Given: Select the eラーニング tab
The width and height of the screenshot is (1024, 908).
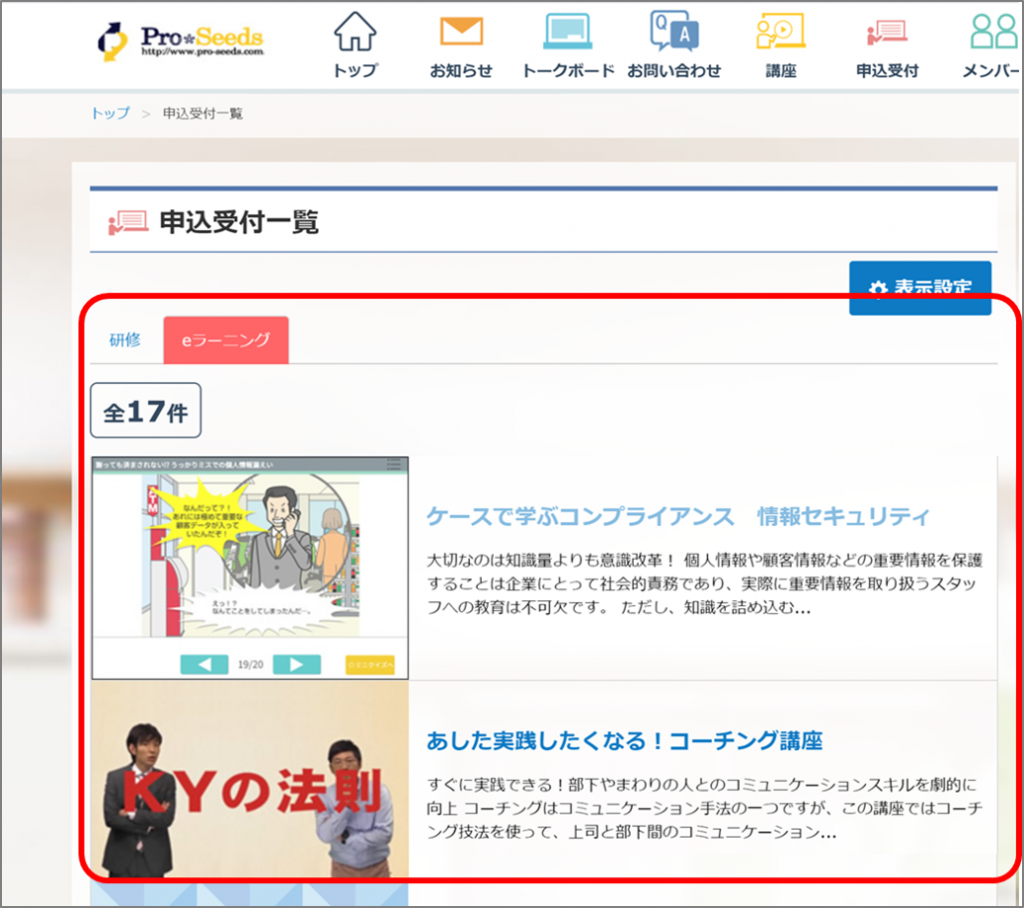Looking at the screenshot, I should tap(226, 340).
